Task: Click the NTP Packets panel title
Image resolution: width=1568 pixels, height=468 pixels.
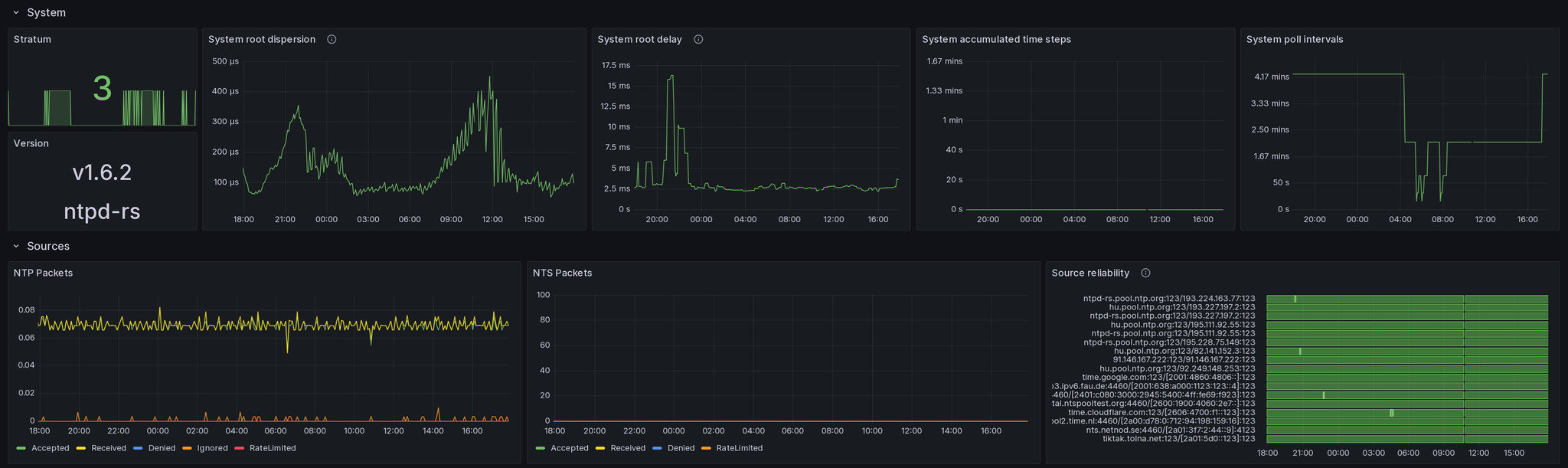Action: [43, 273]
